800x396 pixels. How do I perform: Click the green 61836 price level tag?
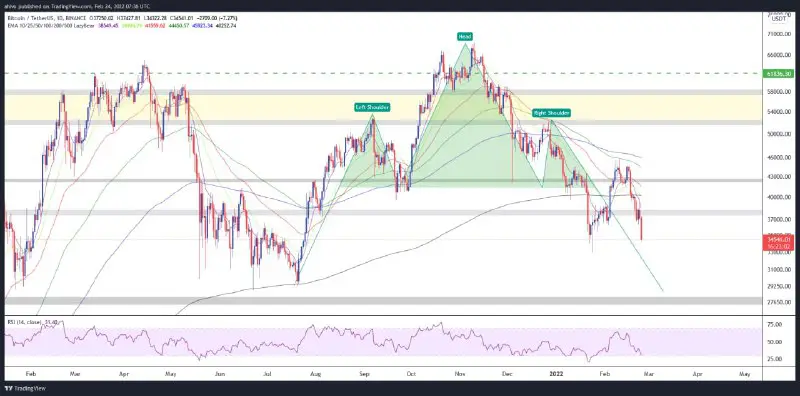point(779,73)
